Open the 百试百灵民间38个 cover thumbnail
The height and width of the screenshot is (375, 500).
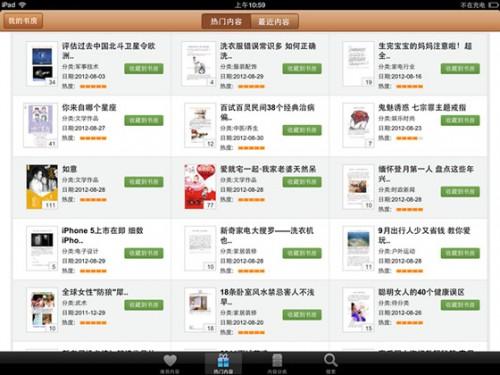pyautogui.click(x=200, y=125)
